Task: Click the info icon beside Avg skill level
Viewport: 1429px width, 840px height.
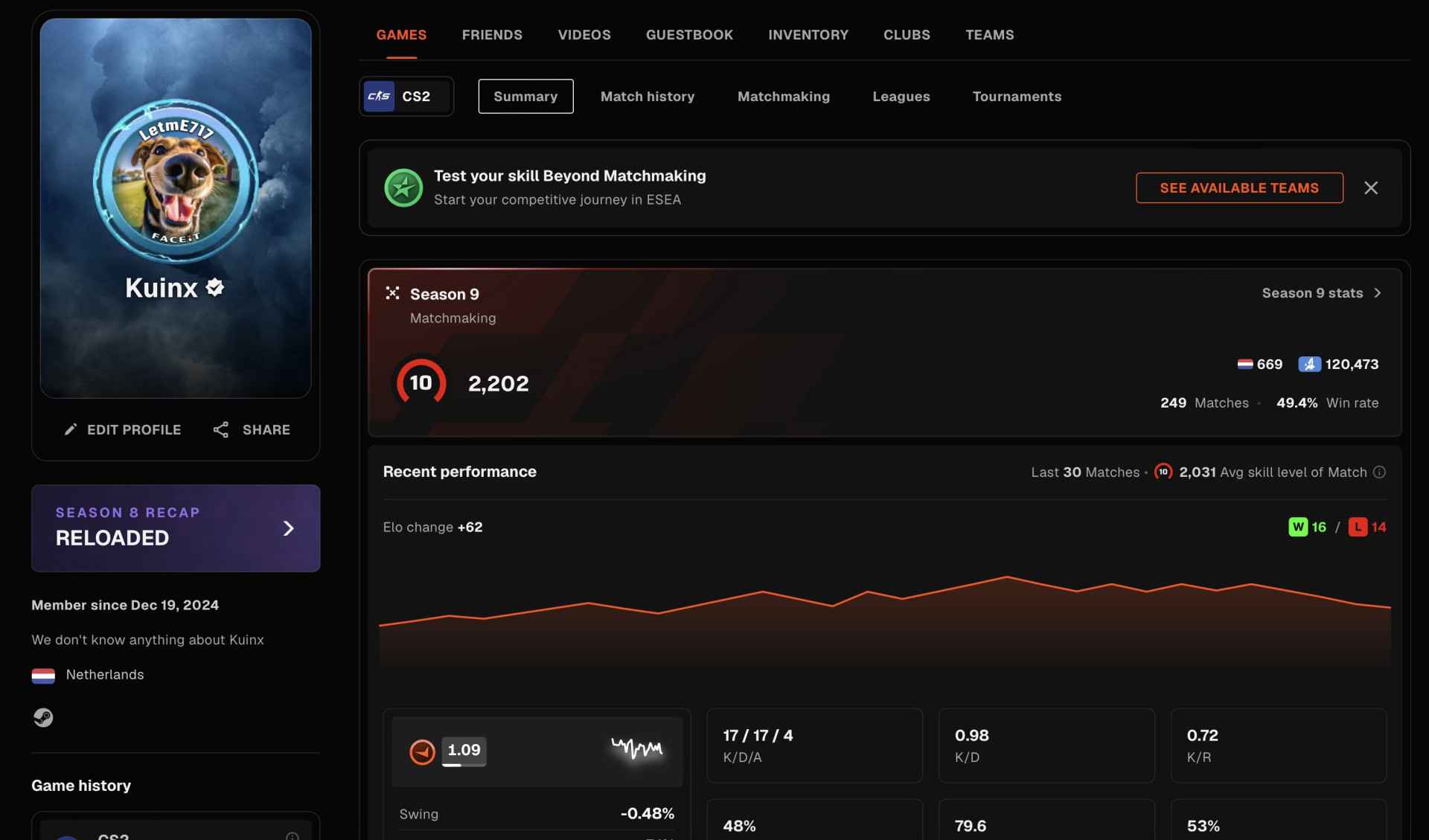Action: (x=1379, y=472)
